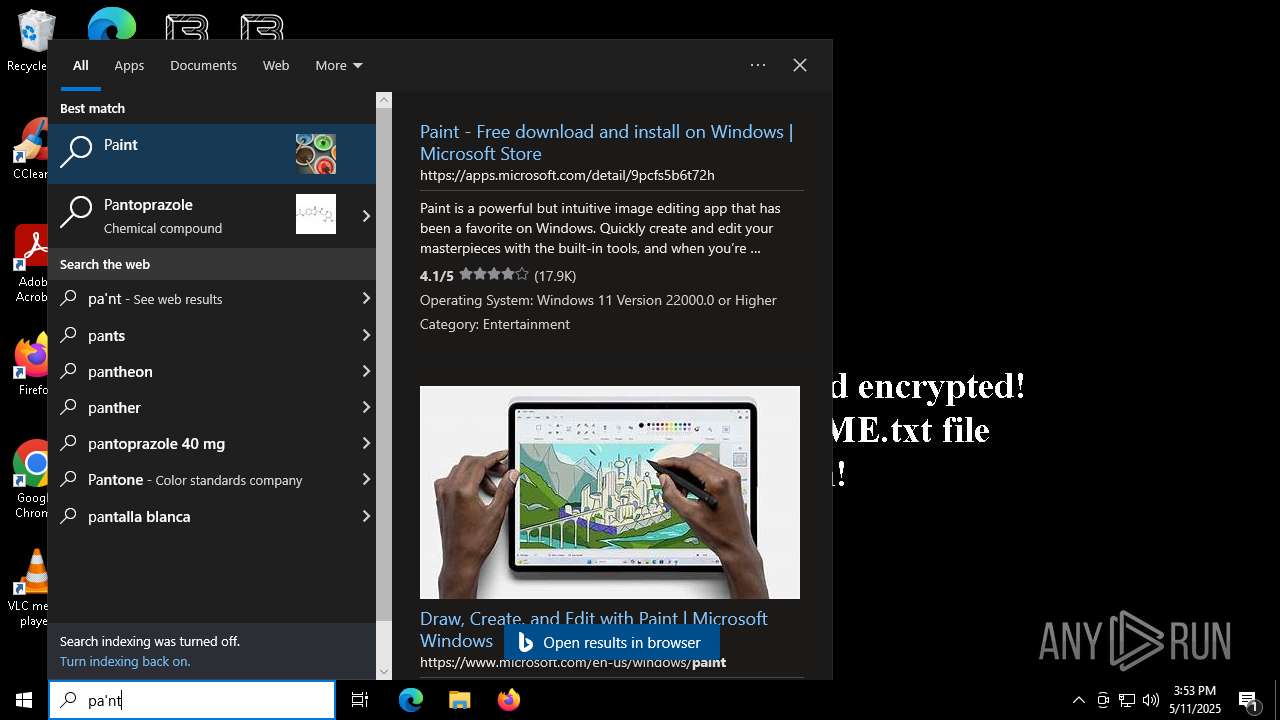This screenshot has width=1280, height=720.
Task: Open File Explorer from the taskbar
Action: 459,700
